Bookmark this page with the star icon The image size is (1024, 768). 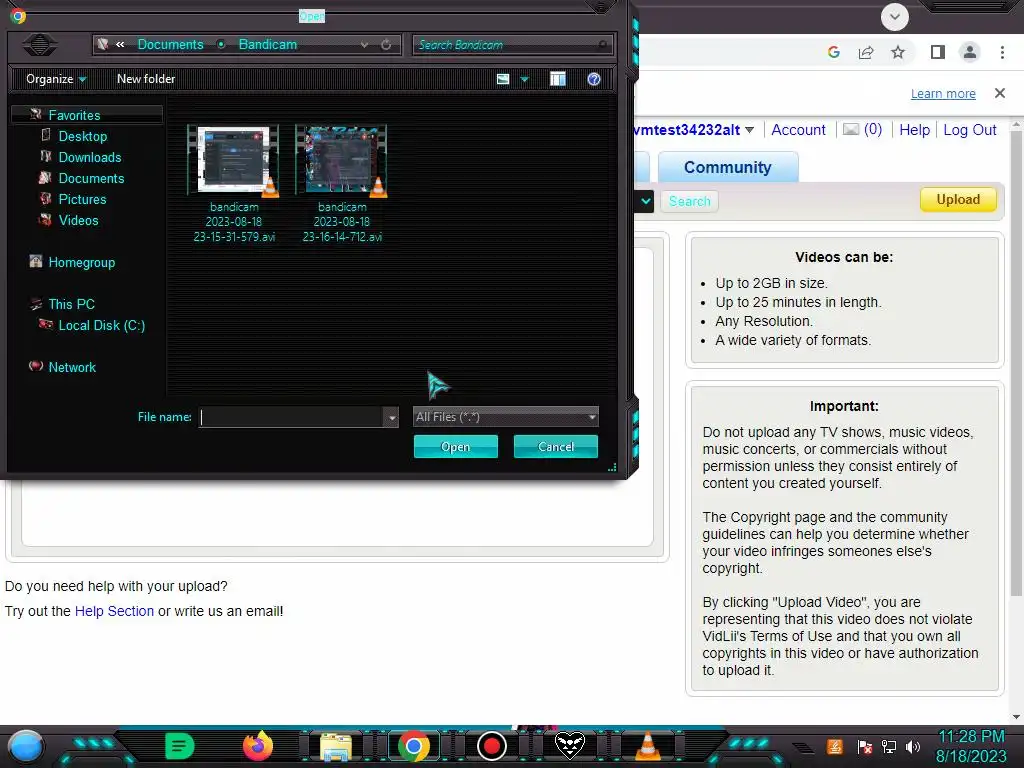pos(898,52)
